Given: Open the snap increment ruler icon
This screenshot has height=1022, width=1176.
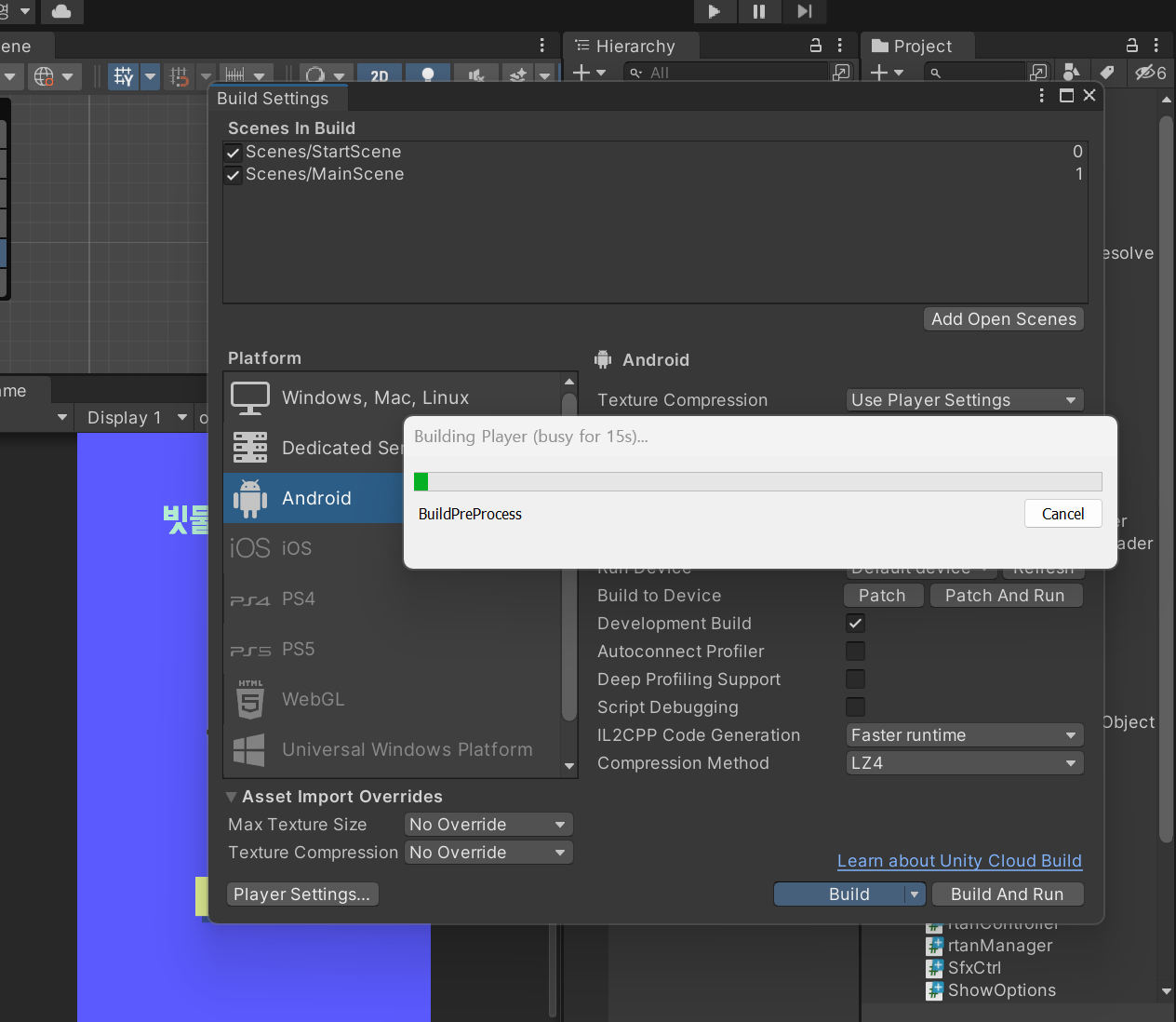Looking at the screenshot, I should 235,76.
